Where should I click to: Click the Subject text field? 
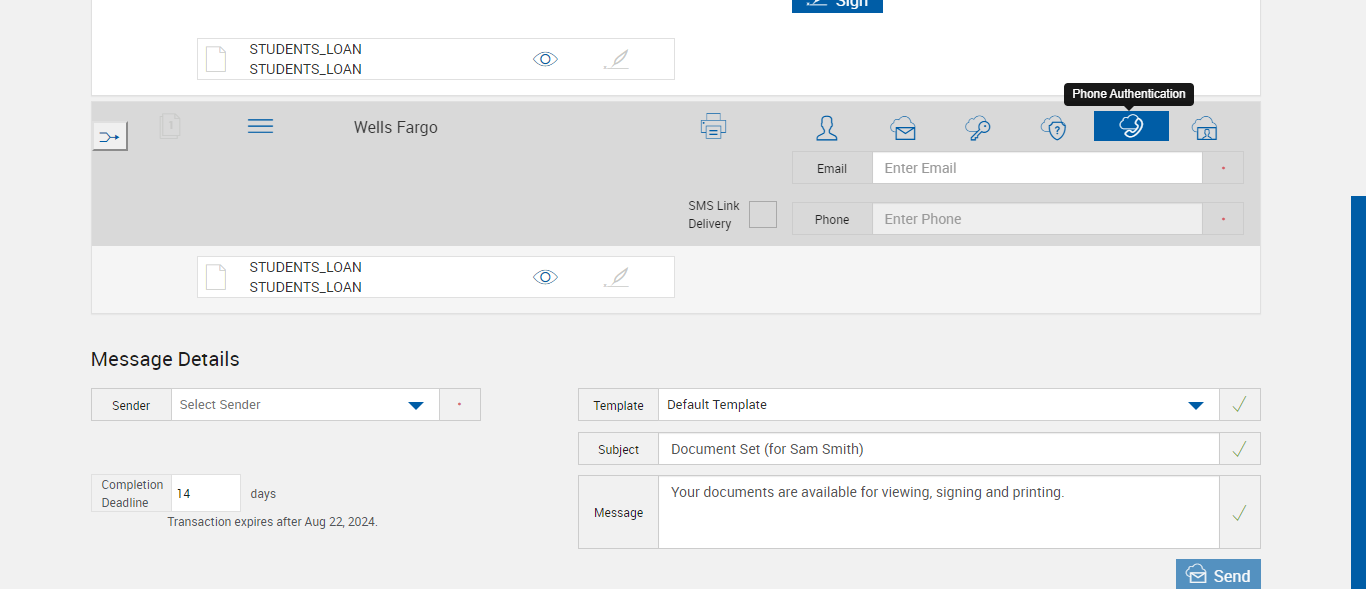938,449
